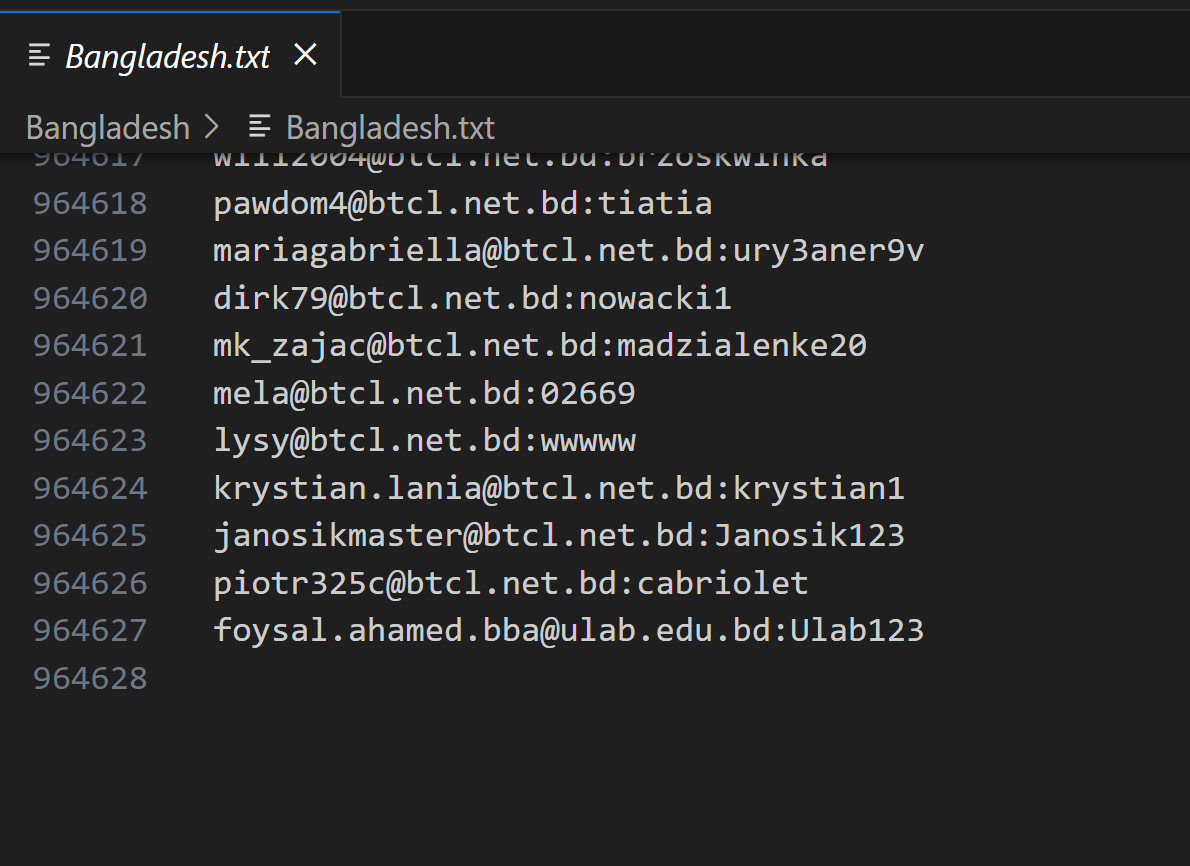Place cursor in text on line 964622

pyautogui.click(x=424, y=393)
